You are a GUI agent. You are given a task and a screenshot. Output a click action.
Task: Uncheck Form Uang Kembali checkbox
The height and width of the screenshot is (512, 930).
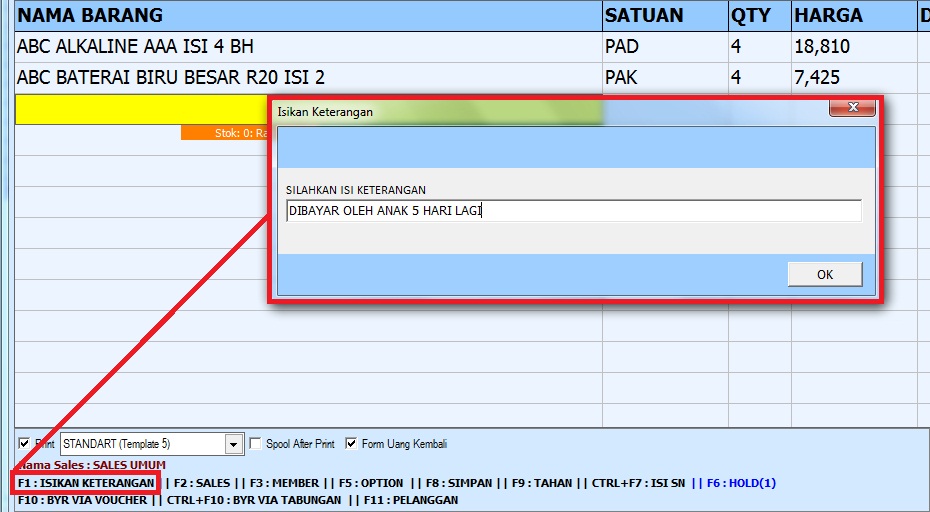coord(351,444)
